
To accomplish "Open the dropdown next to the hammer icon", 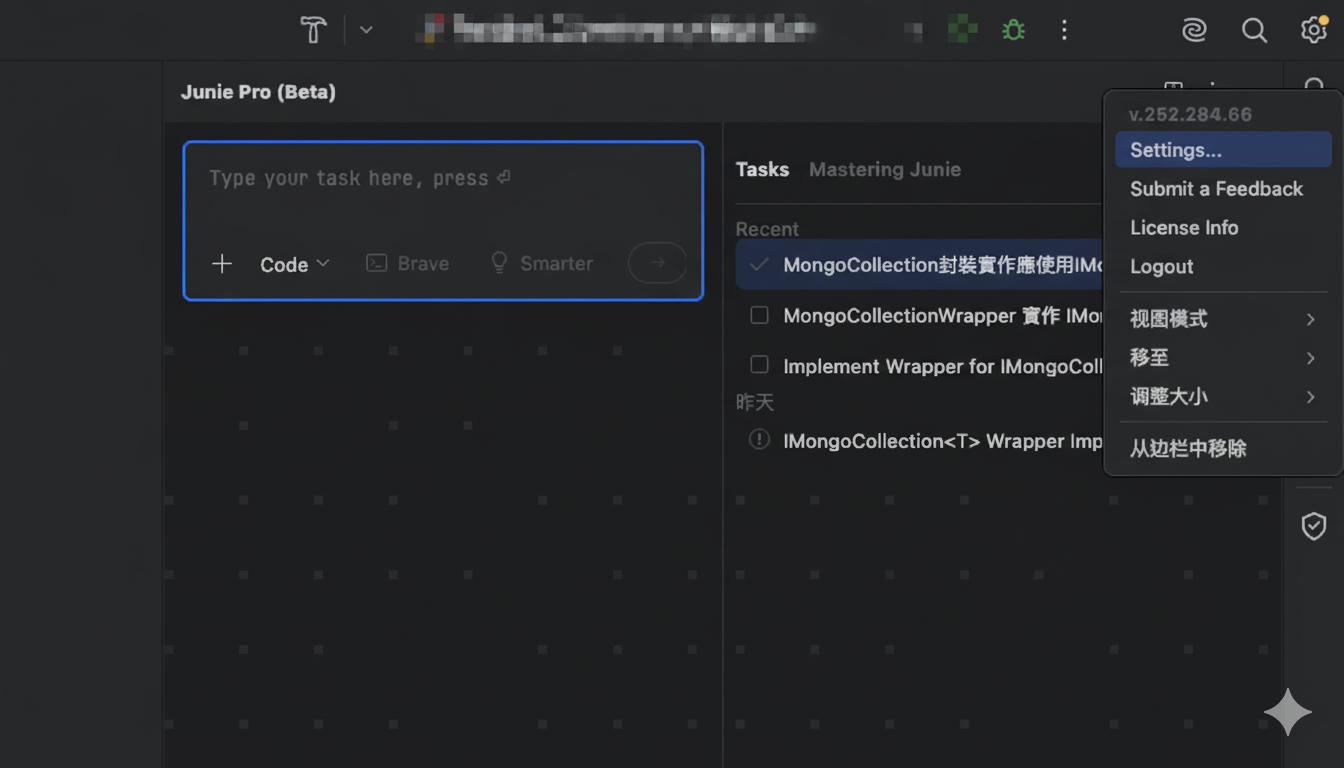I will (x=366, y=30).
